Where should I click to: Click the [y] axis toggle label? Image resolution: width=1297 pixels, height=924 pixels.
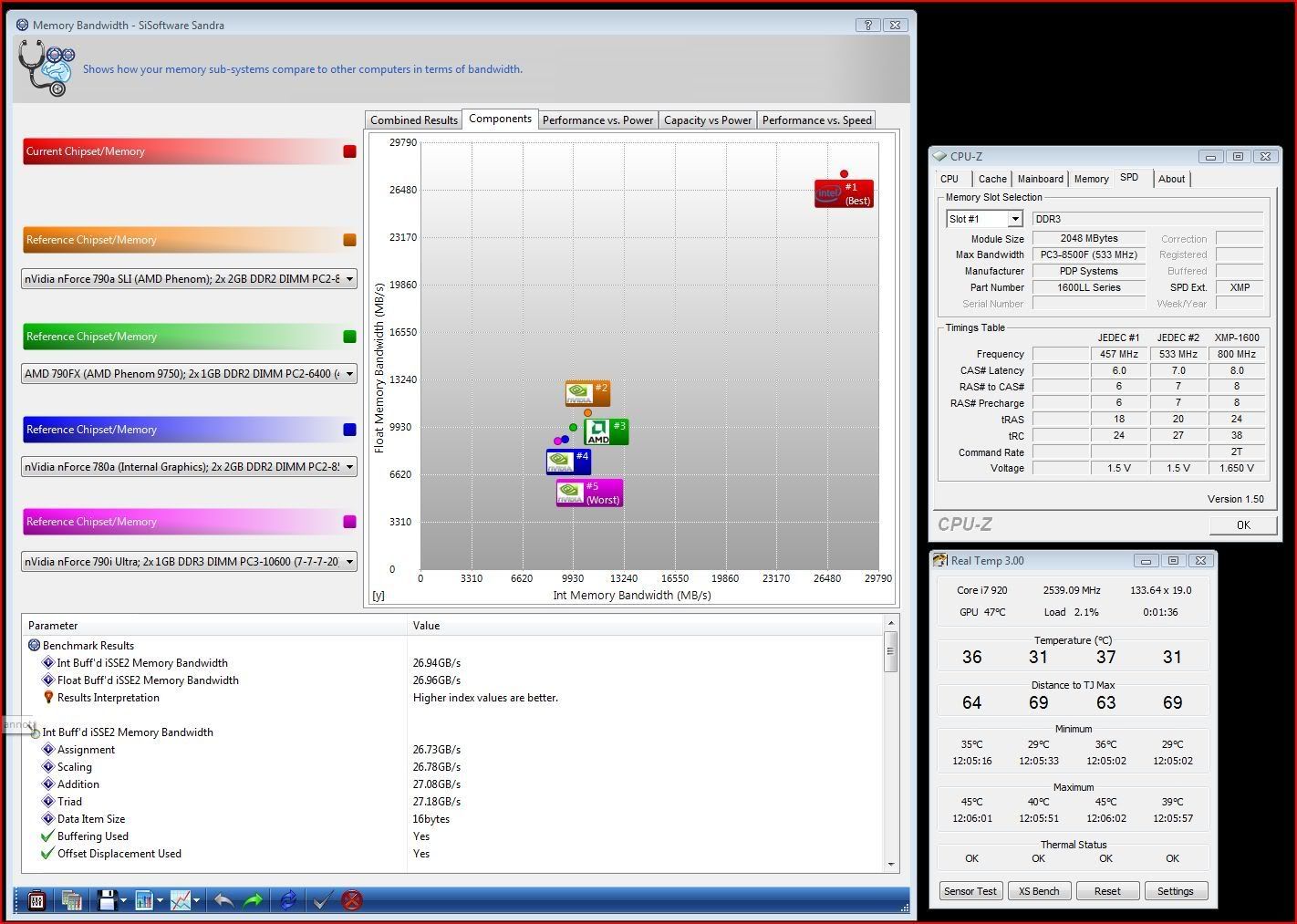click(x=379, y=595)
